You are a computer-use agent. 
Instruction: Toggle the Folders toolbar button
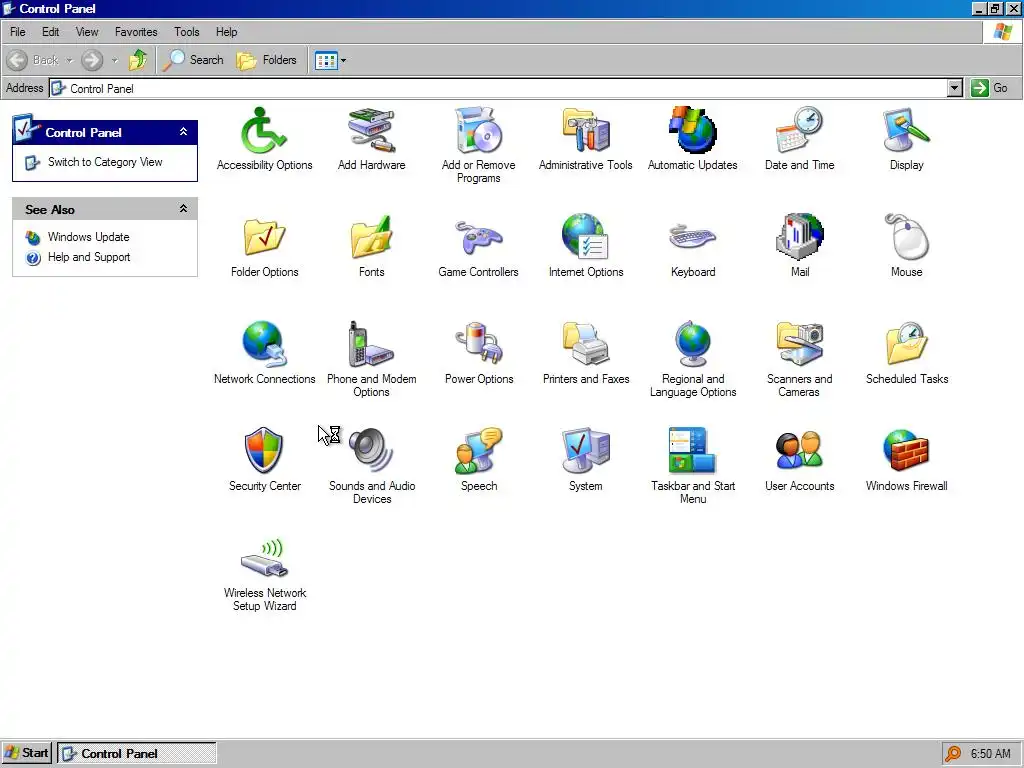click(266, 61)
